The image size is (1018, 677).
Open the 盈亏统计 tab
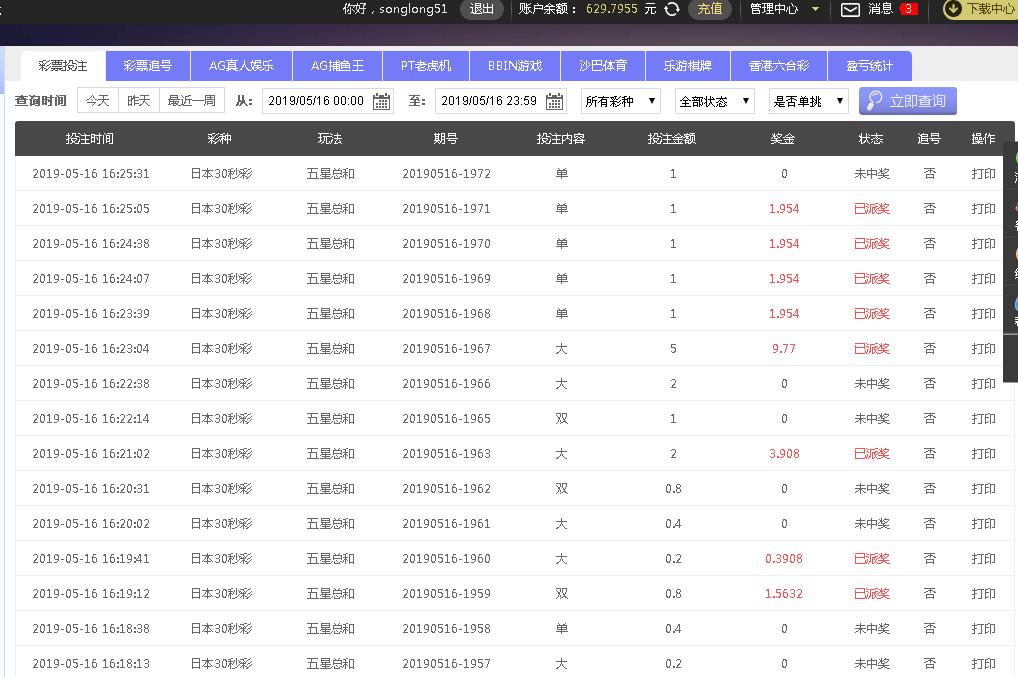(870, 66)
